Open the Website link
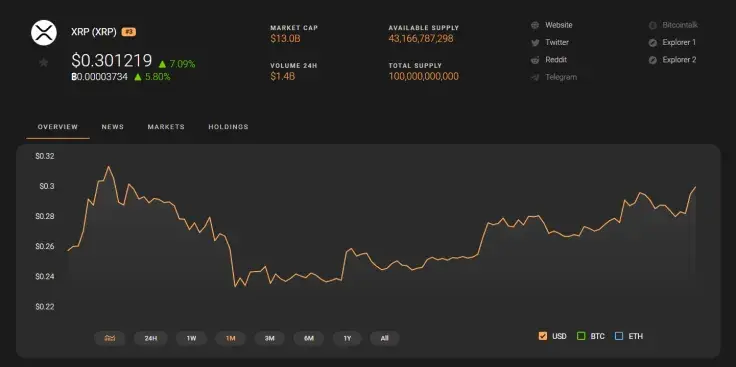Image resolution: width=736 pixels, height=367 pixels. click(x=559, y=25)
